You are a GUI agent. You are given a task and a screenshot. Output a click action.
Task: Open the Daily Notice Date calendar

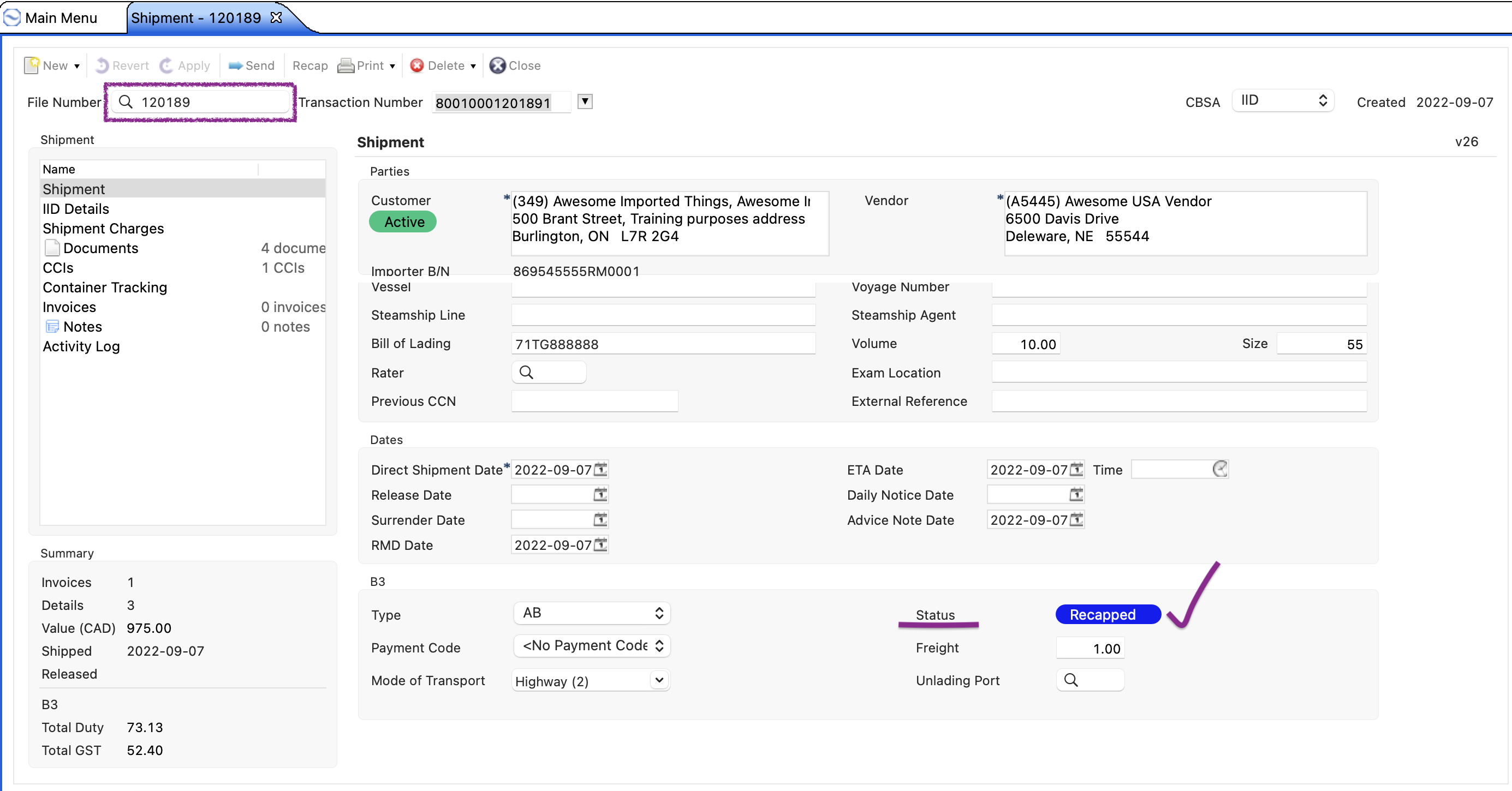[x=1076, y=494]
